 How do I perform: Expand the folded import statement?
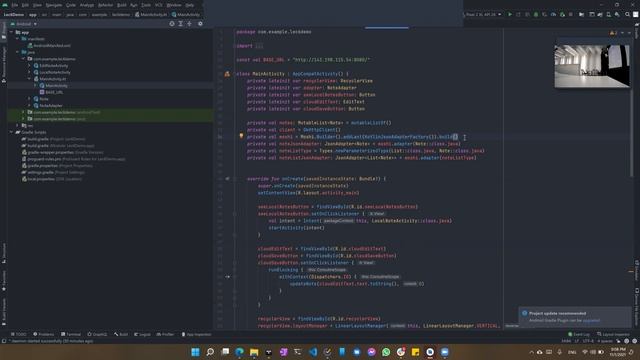click(x=259, y=46)
